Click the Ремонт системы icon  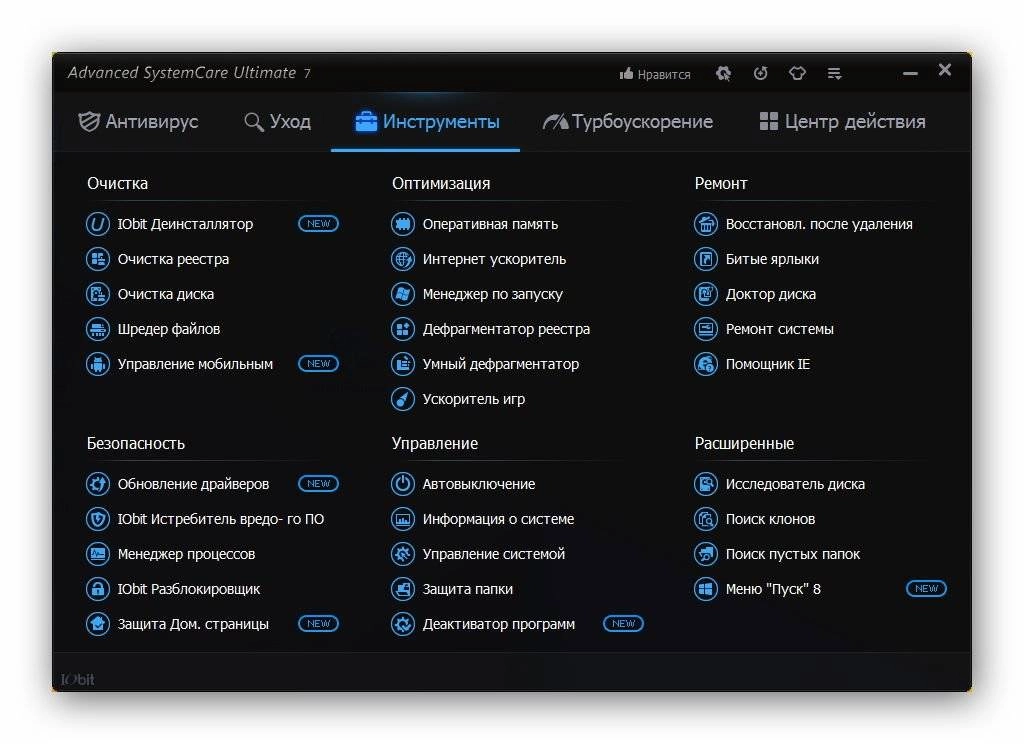point(706,329)
